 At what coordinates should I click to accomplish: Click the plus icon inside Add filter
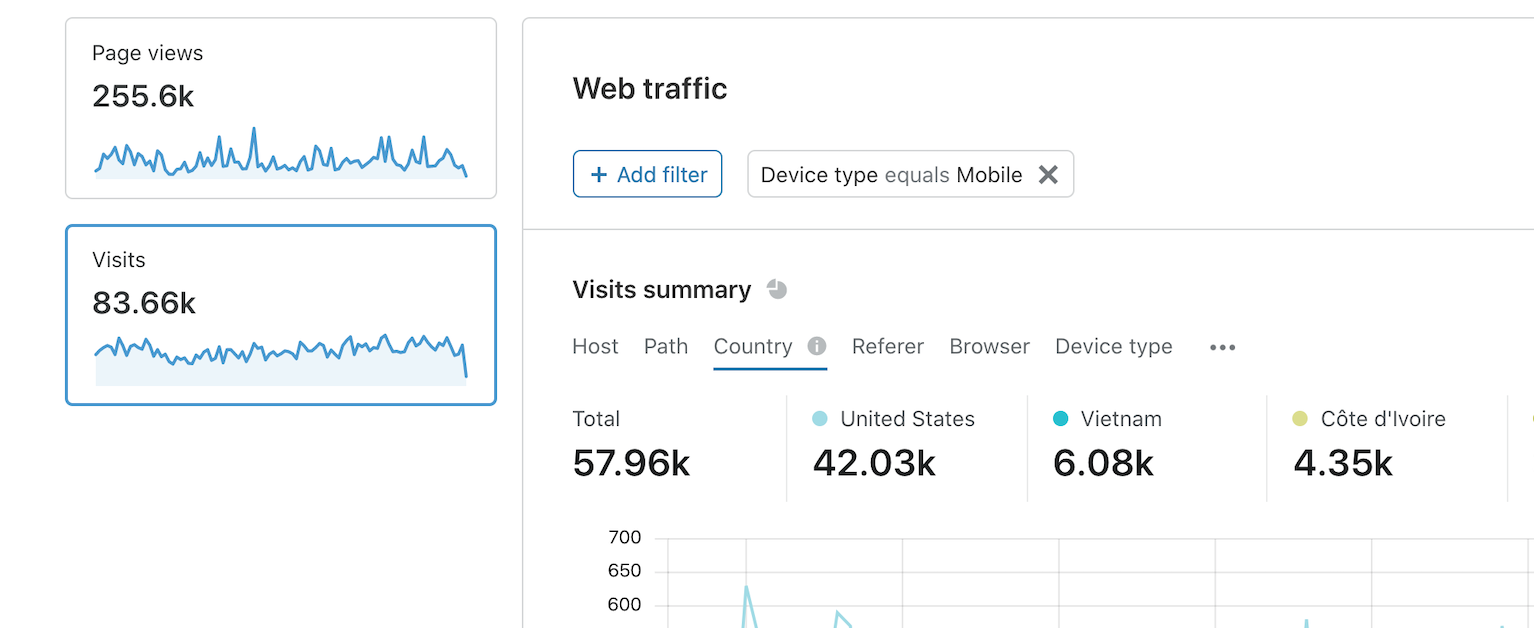[601, 173]
